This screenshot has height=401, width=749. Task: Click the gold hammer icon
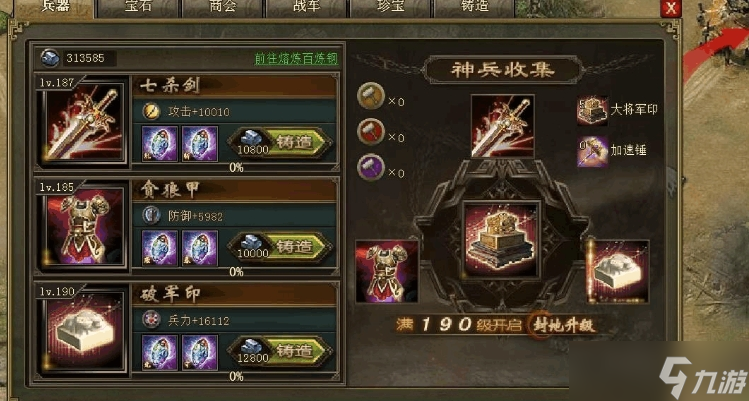click(371, 96)
